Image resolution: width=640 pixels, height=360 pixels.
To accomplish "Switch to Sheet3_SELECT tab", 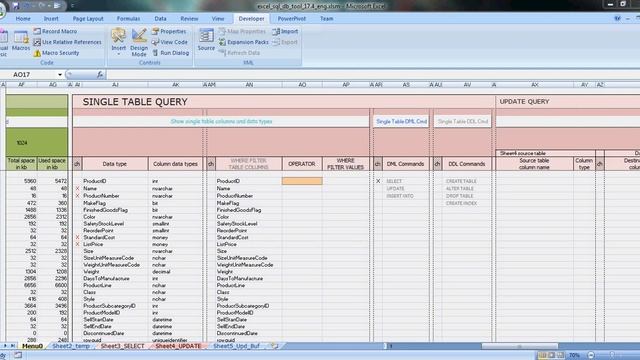I will tap(122, 346).
